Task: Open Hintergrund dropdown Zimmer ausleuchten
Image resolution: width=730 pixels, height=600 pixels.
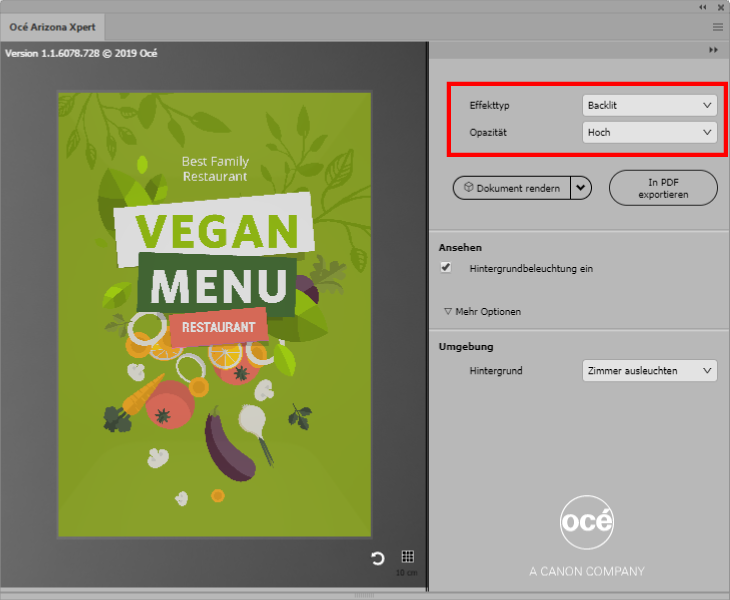Action: 649,371
